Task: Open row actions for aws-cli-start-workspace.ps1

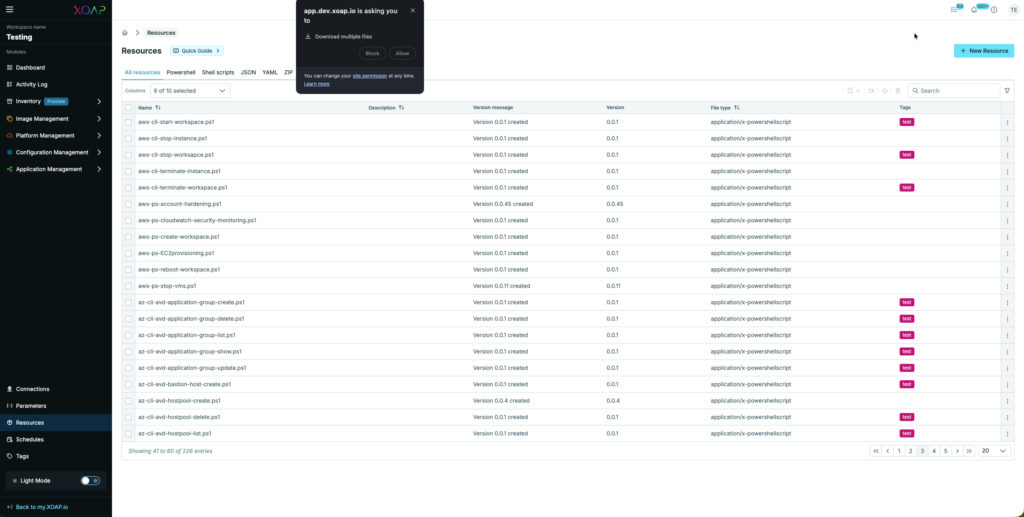Action: click(1007, 122)
